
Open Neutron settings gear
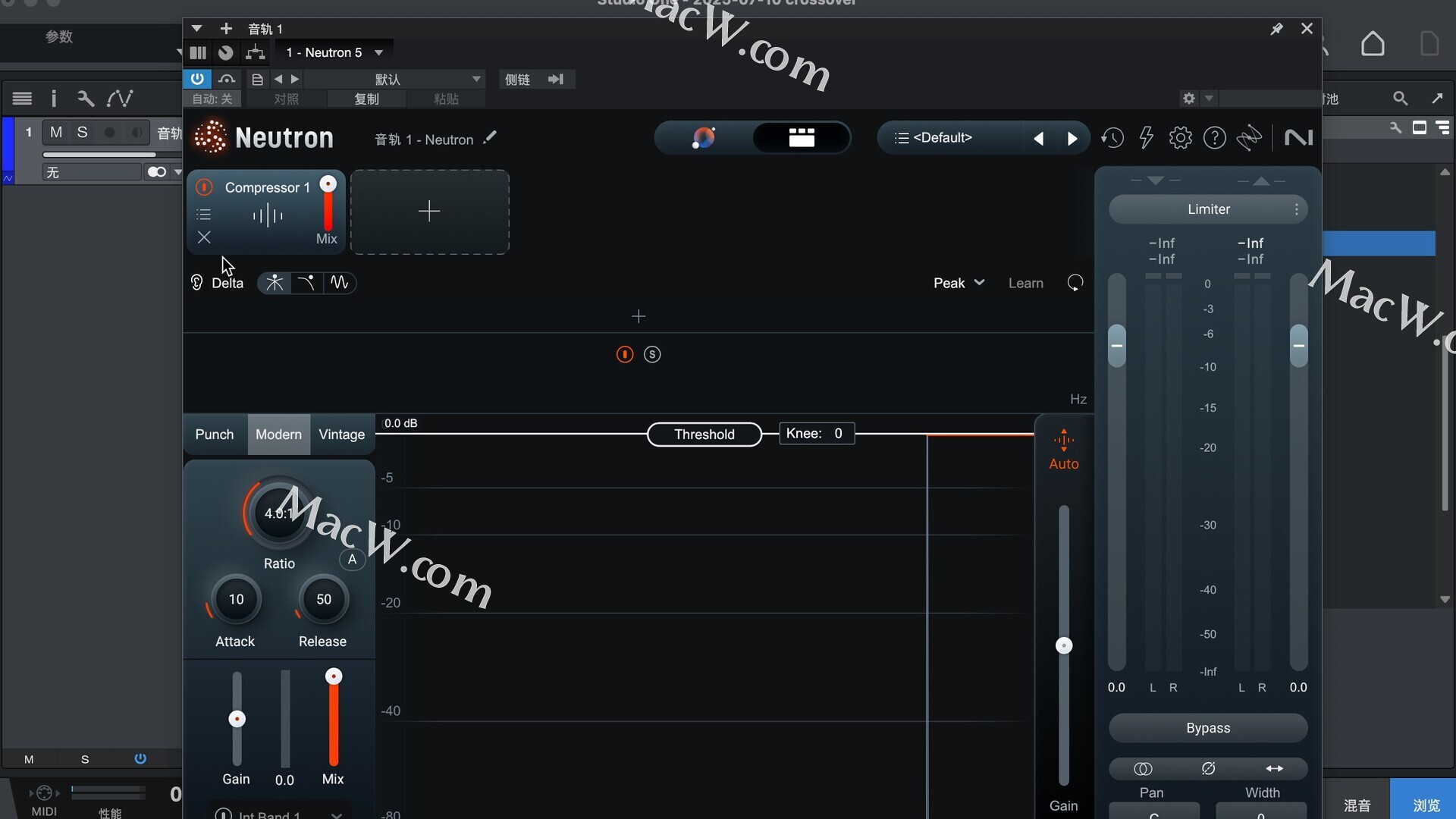pos(1181,138)
